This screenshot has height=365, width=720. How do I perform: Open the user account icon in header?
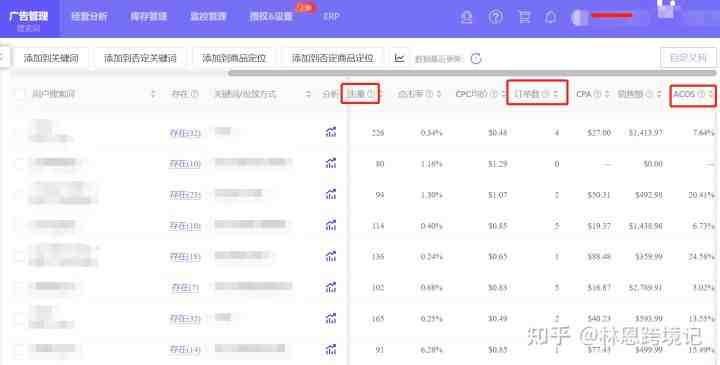pos(467,17)
